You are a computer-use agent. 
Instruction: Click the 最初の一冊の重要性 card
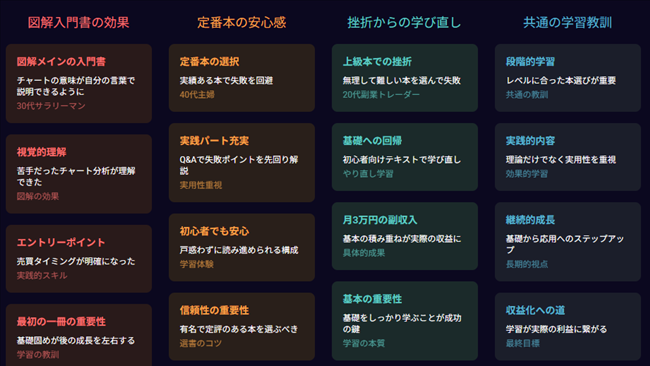(x=79, y=335)
